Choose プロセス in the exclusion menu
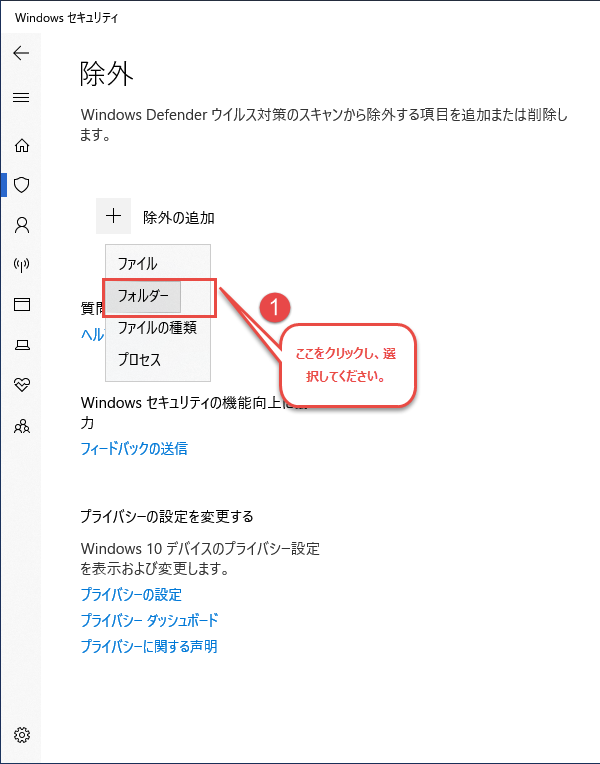Viewport: 600px width, 764px height. coord(139,360)
